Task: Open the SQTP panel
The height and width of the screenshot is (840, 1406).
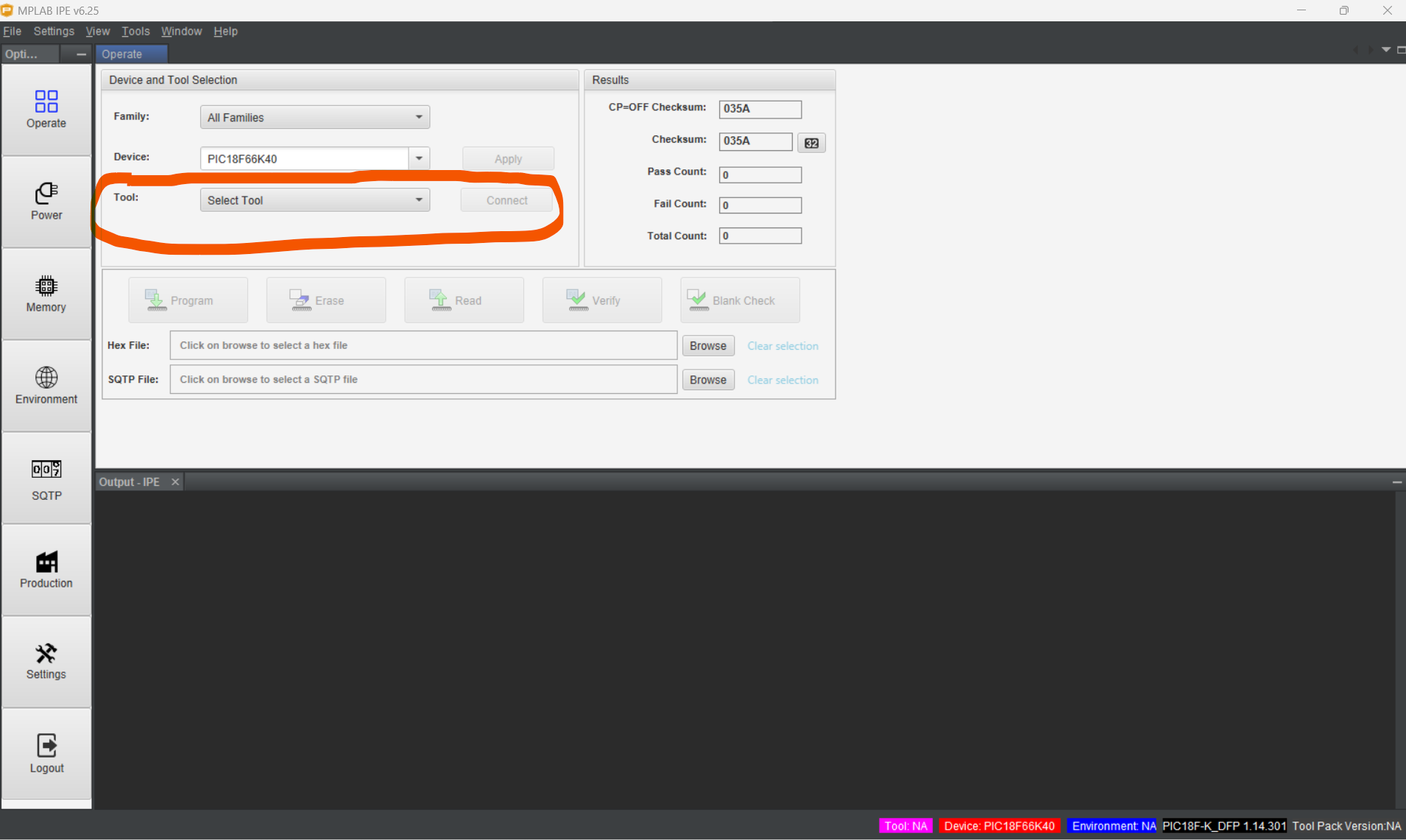Action: pyautogui.click(x=46, y=479)
